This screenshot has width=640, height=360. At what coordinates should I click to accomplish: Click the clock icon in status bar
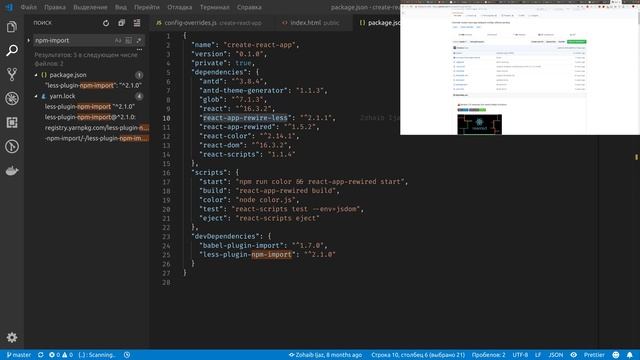click(127, 355)
